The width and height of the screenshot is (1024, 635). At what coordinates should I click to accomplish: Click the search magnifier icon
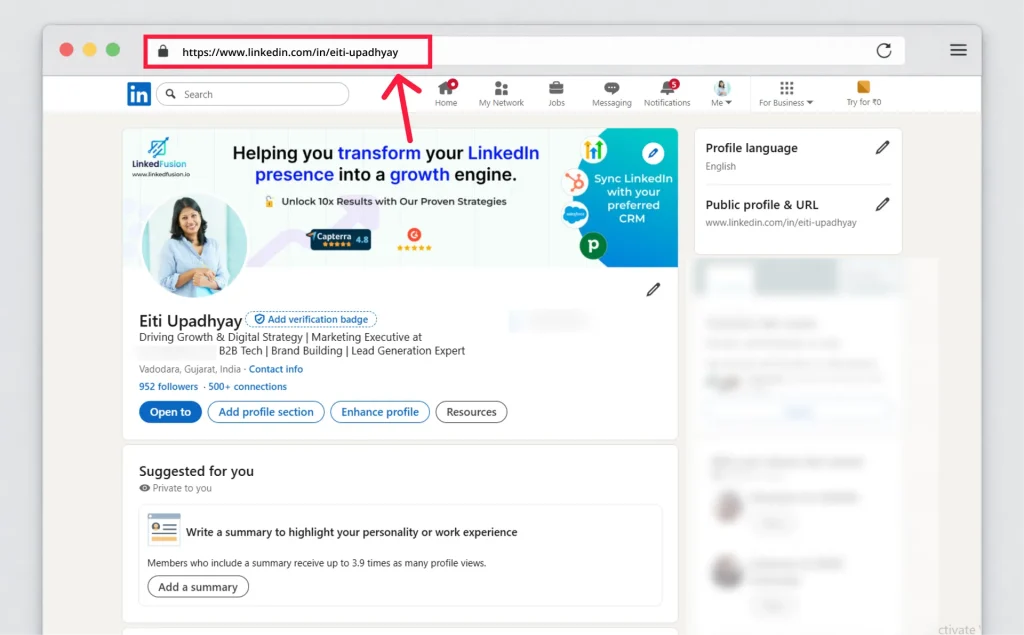tap(170, 94)
